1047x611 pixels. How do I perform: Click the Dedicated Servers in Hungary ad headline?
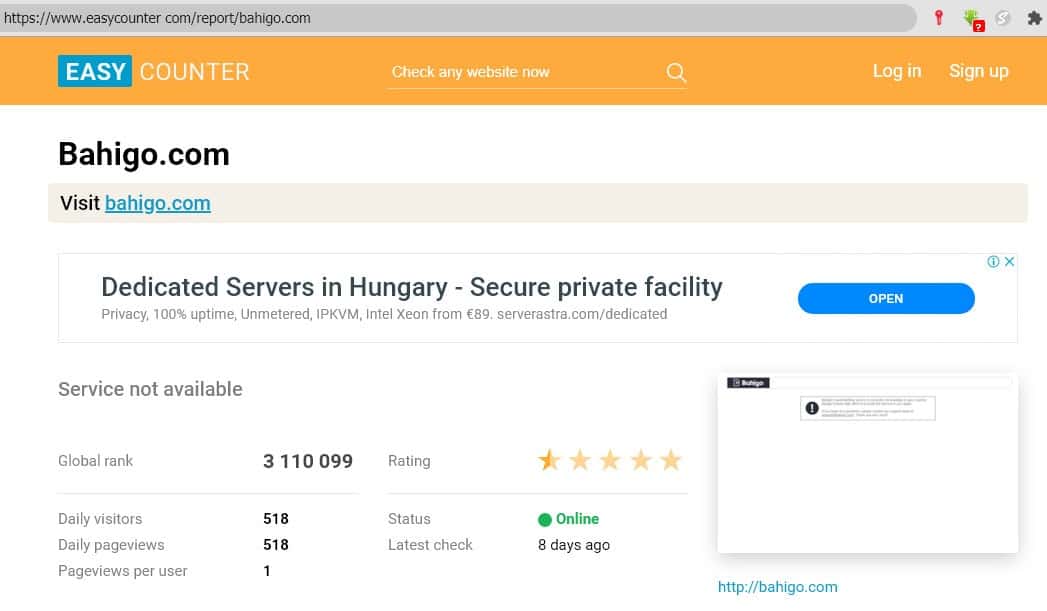coord(411,287)
